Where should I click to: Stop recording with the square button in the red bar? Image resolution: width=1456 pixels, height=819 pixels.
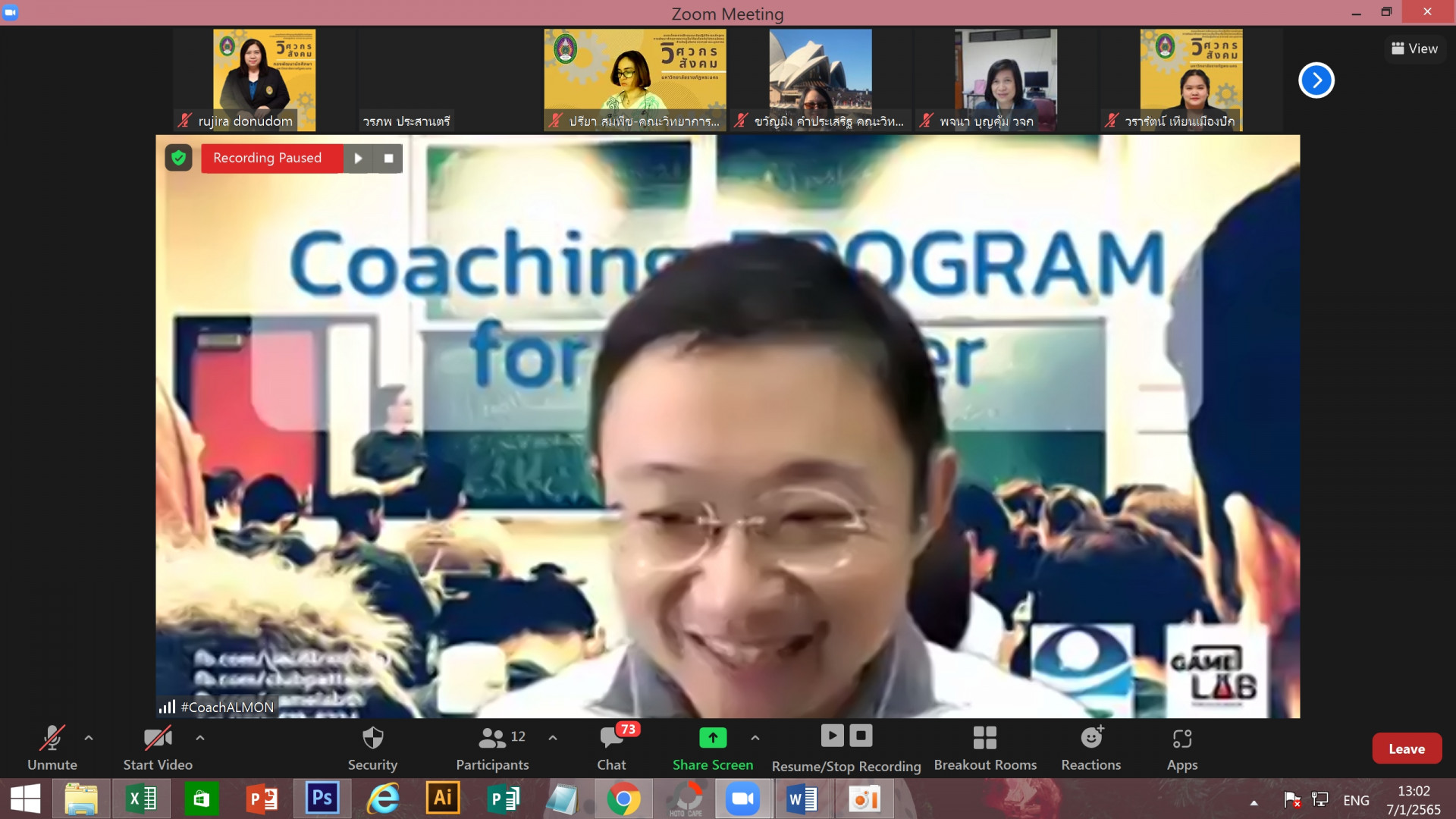point(388,158)
